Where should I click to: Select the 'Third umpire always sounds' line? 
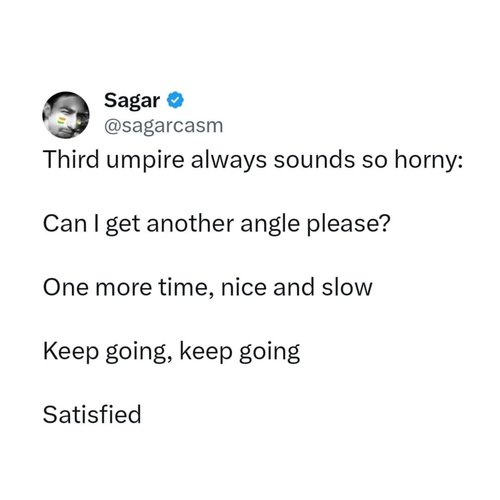pos(253,160)
